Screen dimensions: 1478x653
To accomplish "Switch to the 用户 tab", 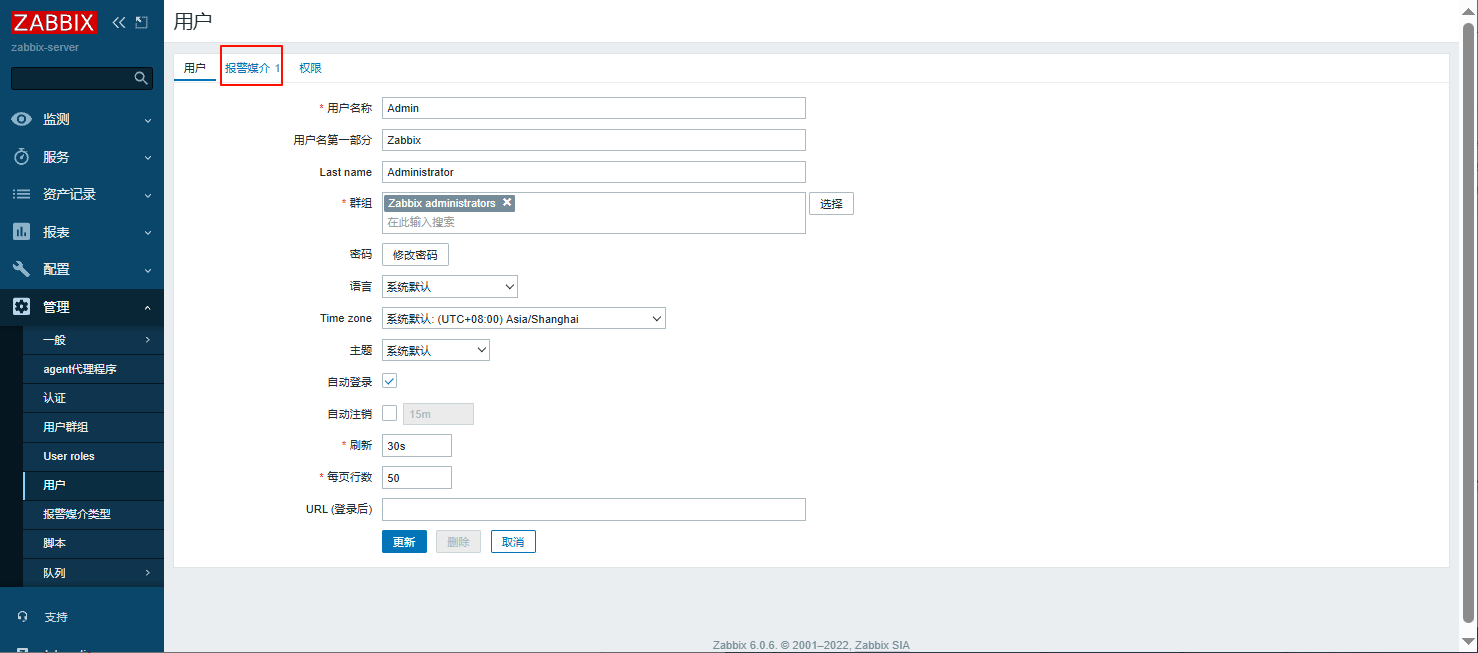I will pos(195,68).
